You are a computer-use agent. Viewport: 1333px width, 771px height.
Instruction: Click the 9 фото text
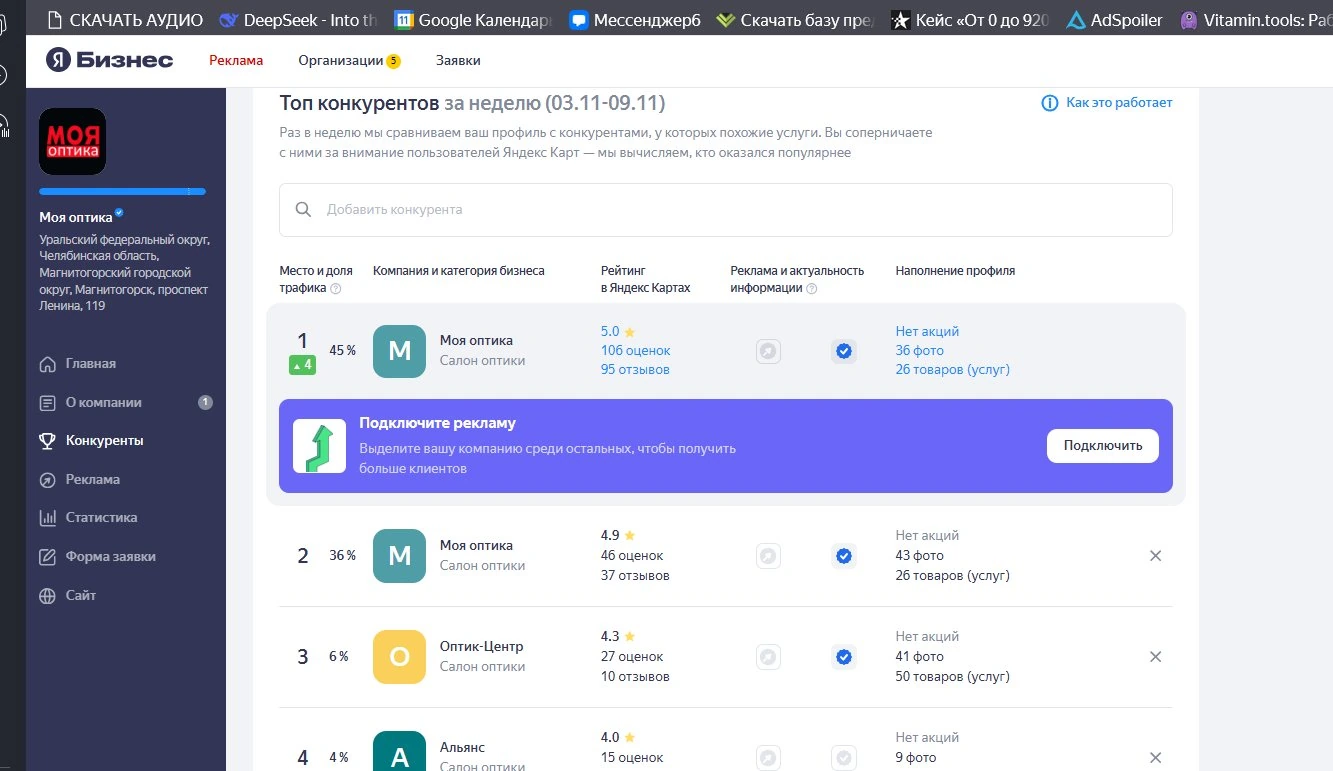pos(916,758)
